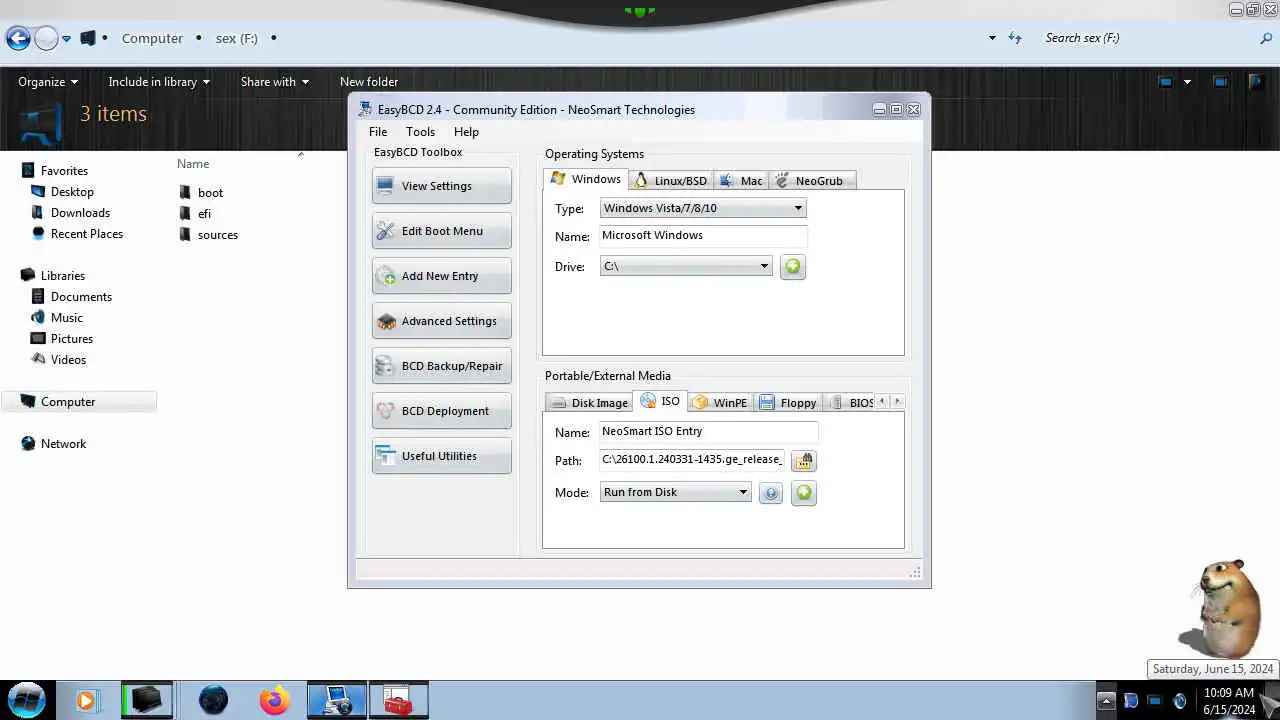Open BCD Backup/Repair section
Screen dimensions: 1280x720
441,366
